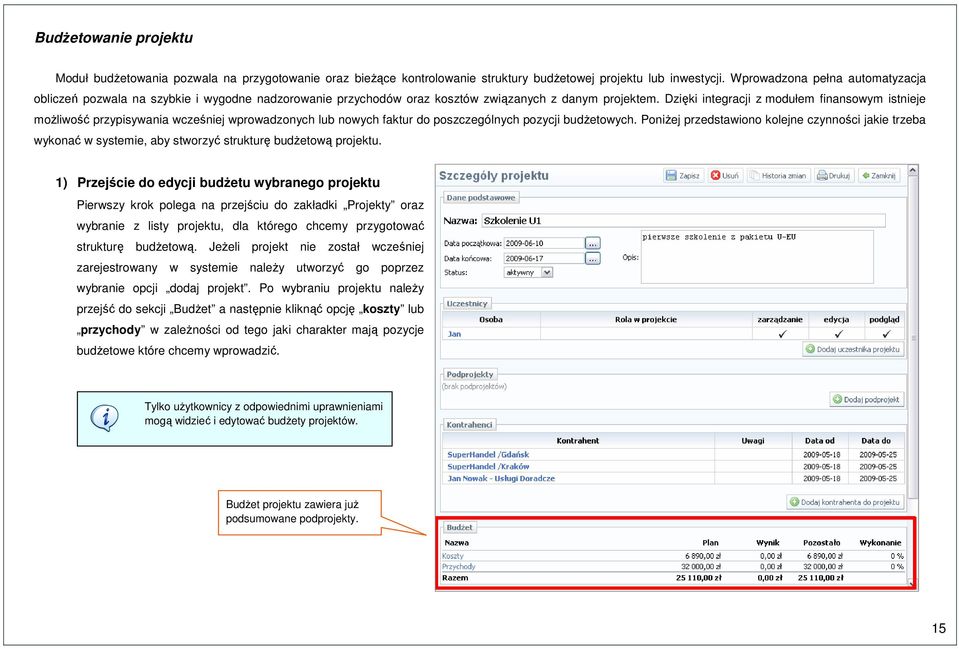
Task: Open Jan Nowak - Usługi Doradcze link
Action: pos(501,478)
